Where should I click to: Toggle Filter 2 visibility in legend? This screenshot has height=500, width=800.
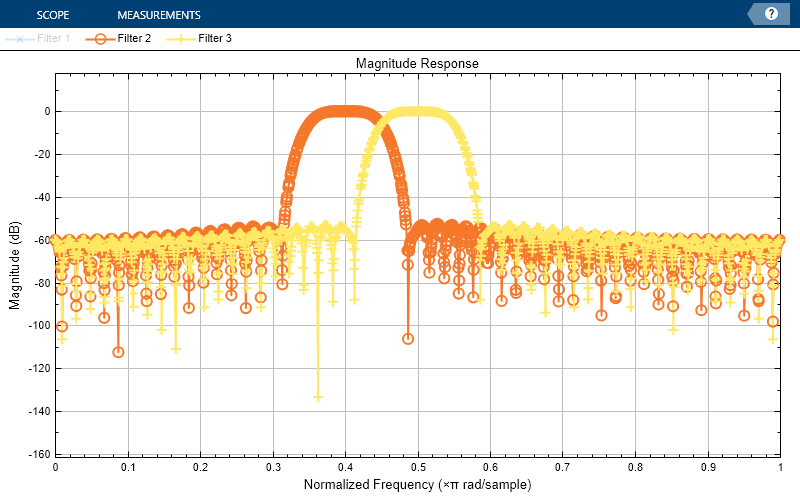118,38
